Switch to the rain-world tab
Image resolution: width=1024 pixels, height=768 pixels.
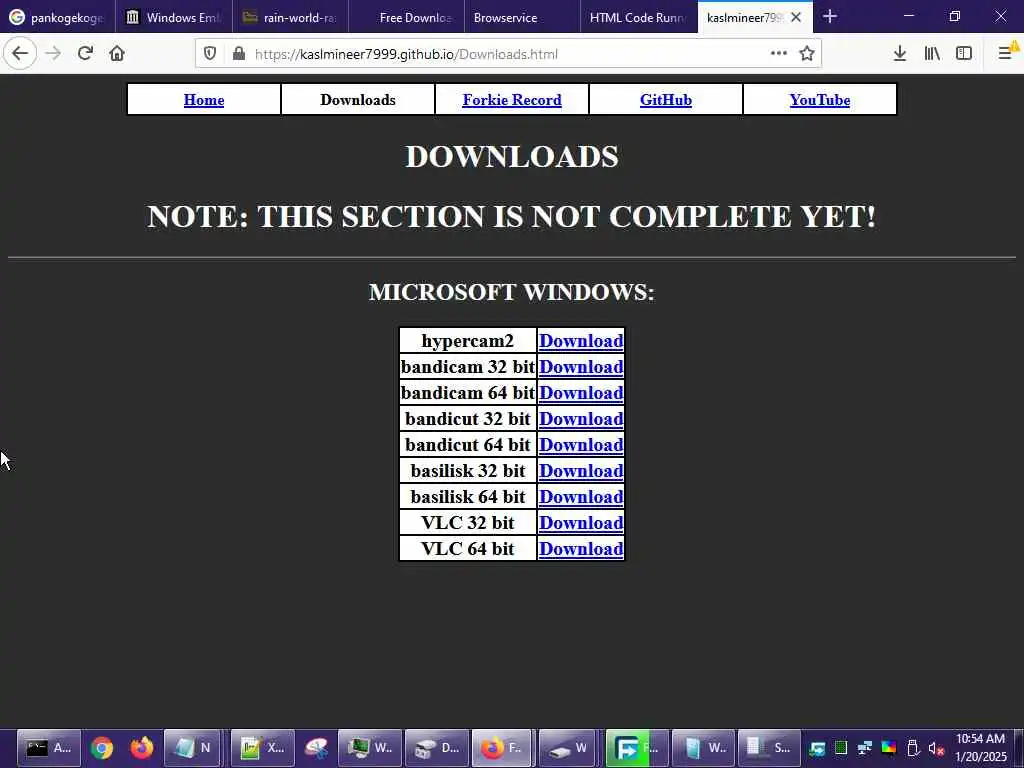pyautogui.click(x=290, y=18)
